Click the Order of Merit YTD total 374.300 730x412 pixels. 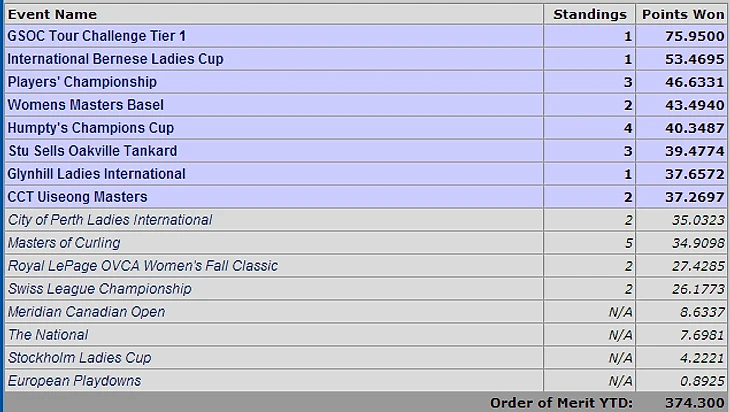tap(695, 403)
